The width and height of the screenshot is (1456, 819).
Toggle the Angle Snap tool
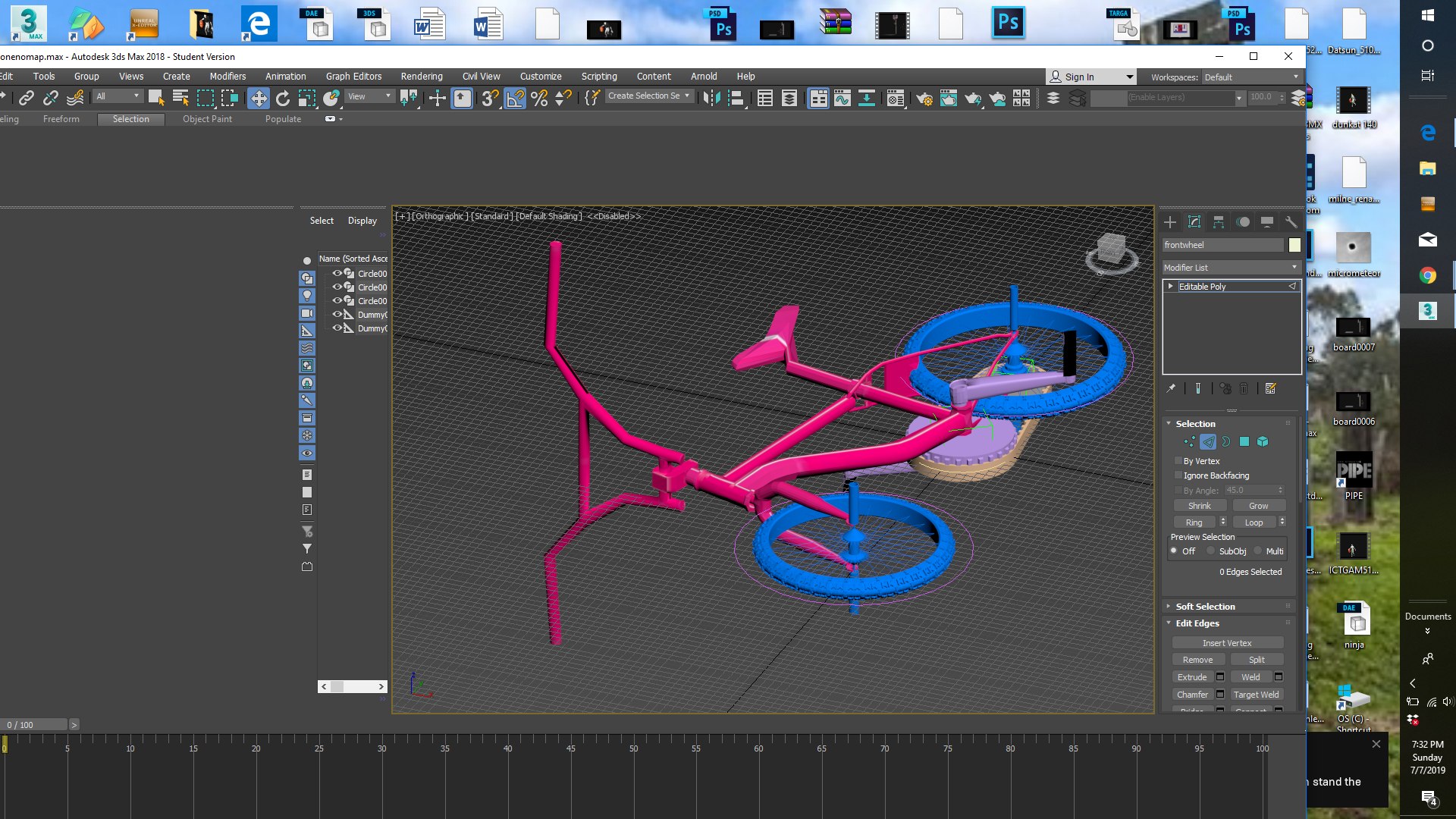515,98
